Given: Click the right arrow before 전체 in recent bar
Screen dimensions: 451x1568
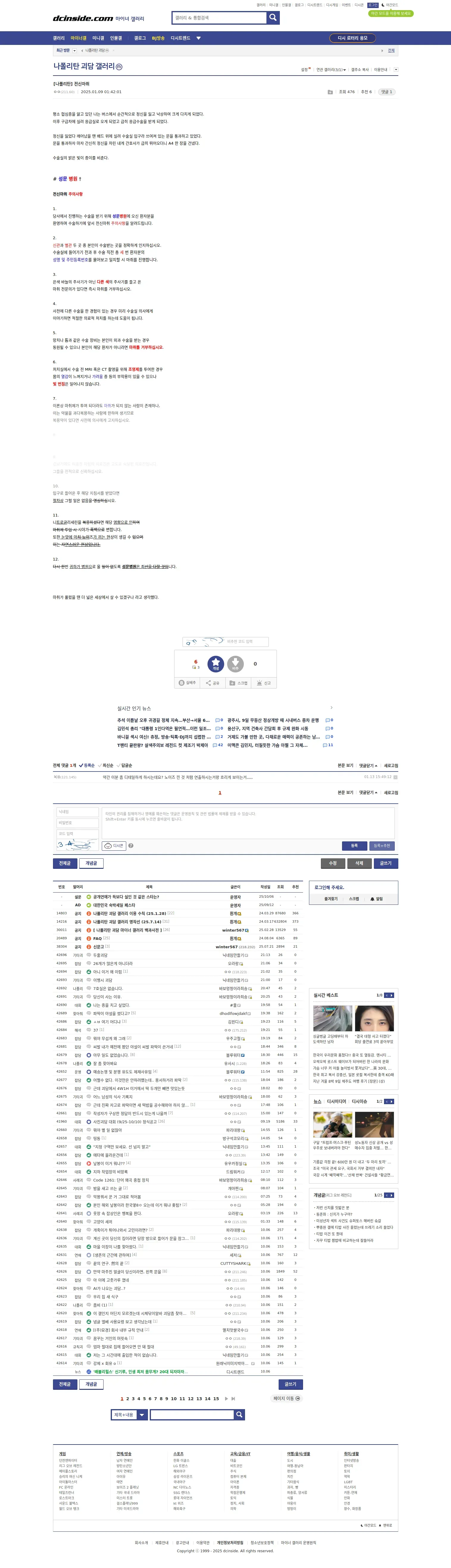Looking at the screenshot, I should click(x=382, y=51).
